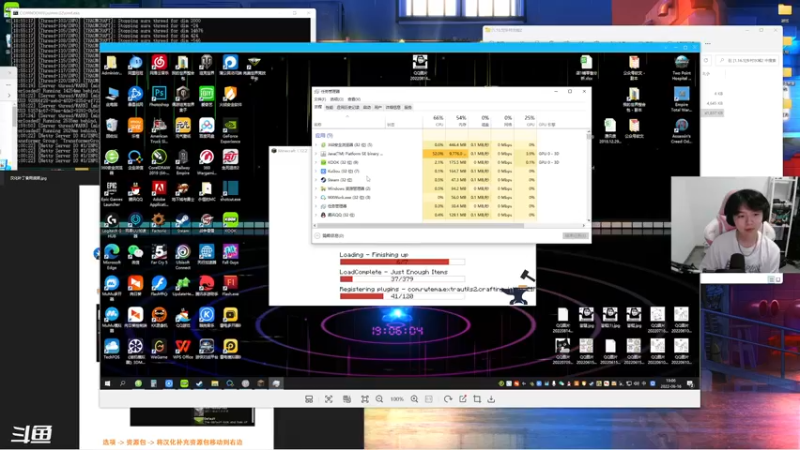Viewport: 800px width, 450px height.
Task: Expand WXWork.exe process row
Action: 316,197
